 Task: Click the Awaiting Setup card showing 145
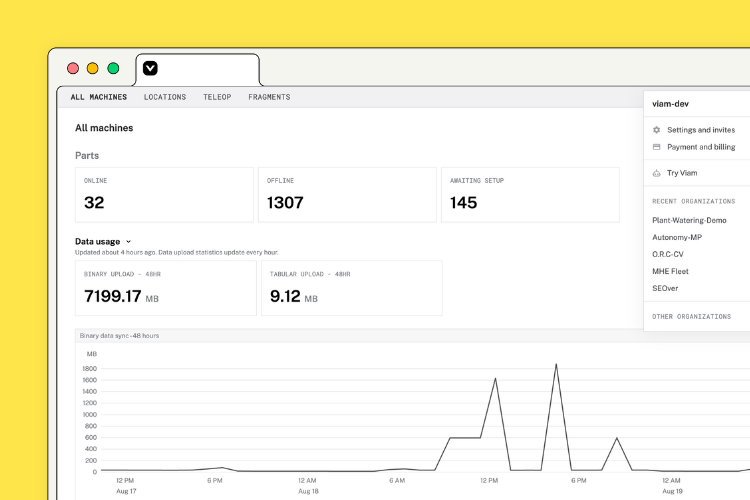(530, 195)
